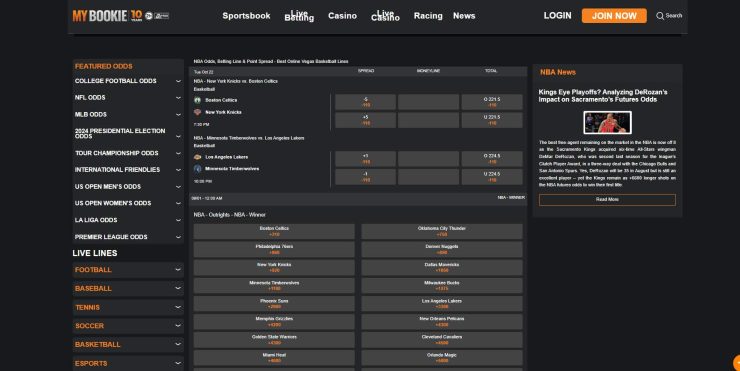Click the Minnesota Timberwolves team logo
The width and height of the screenshot is (740, 371).
pos(198,169)
